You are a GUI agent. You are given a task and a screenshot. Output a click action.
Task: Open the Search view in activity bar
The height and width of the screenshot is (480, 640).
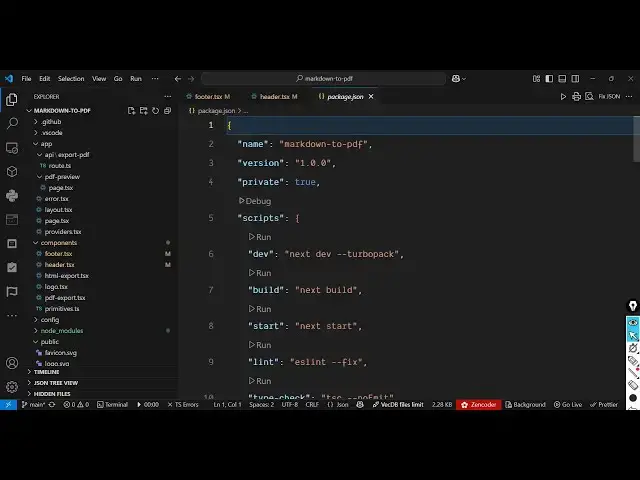point(12,123)
